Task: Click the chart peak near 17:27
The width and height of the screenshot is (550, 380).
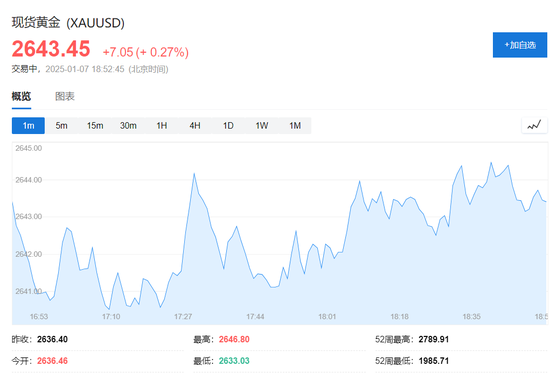Action: (194, 173)
